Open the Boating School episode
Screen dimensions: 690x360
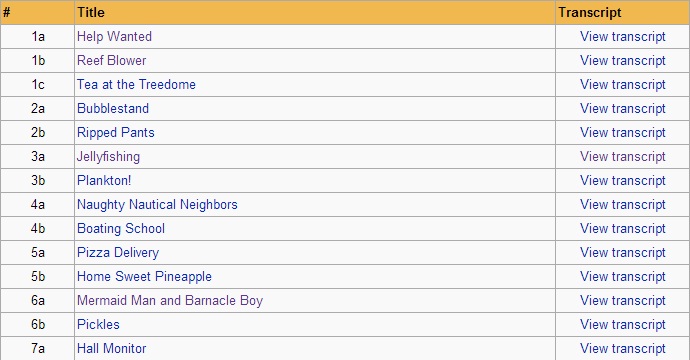[121, 228]
